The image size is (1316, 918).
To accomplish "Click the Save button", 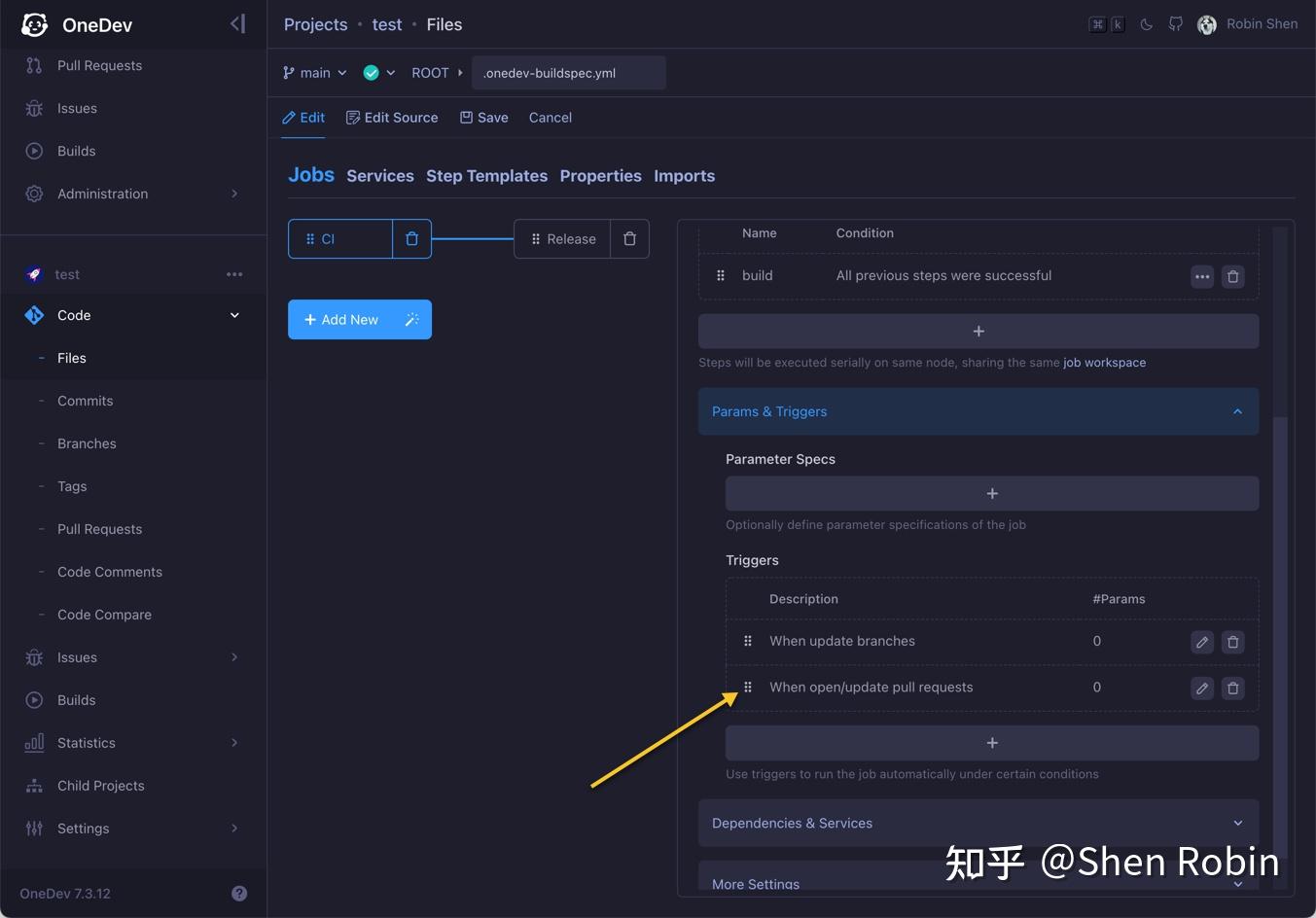I will click(x=484, y=118).
